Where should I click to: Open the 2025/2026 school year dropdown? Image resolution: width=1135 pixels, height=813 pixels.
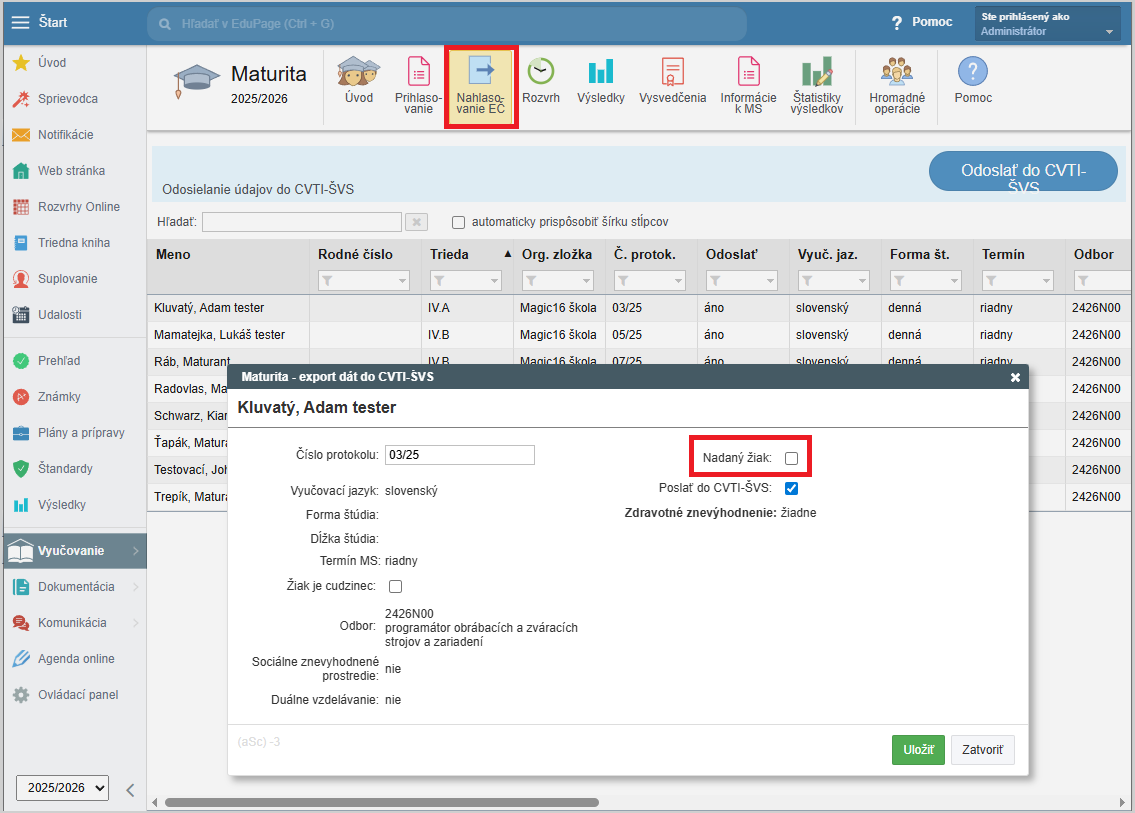(x=62, y=788)
